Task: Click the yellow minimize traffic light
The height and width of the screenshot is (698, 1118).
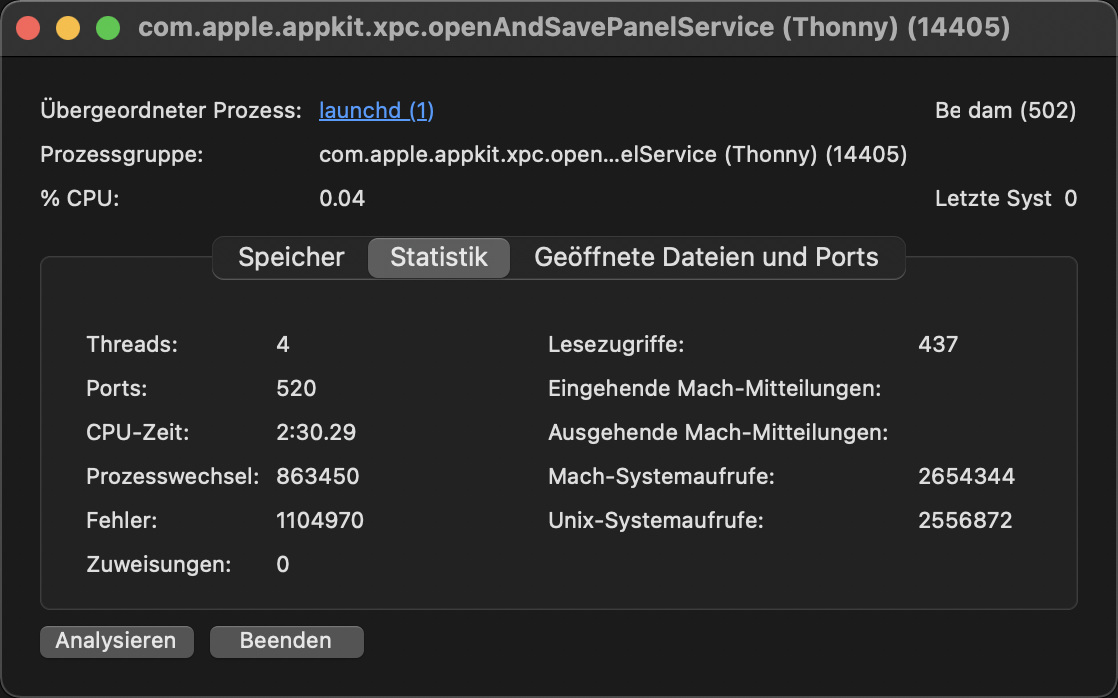Action: [x=66, y=28]
